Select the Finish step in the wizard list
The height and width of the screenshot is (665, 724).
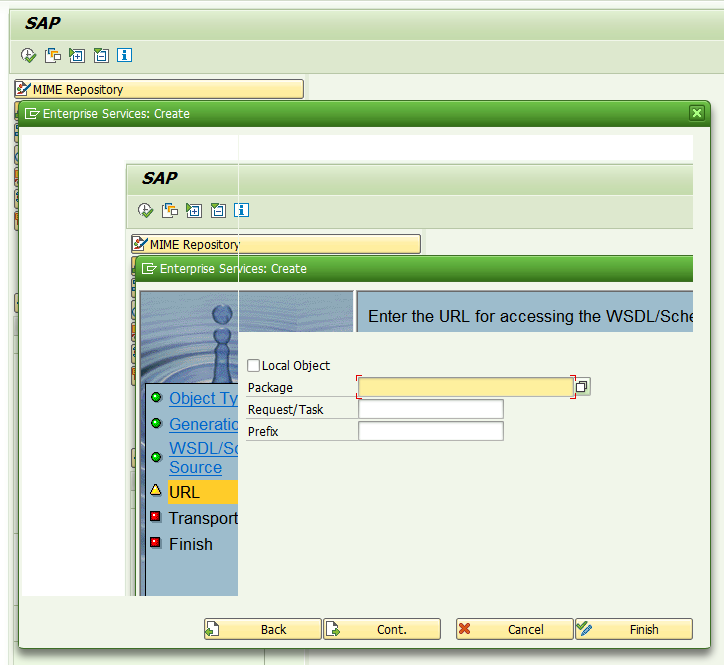(x=191, y=544)
